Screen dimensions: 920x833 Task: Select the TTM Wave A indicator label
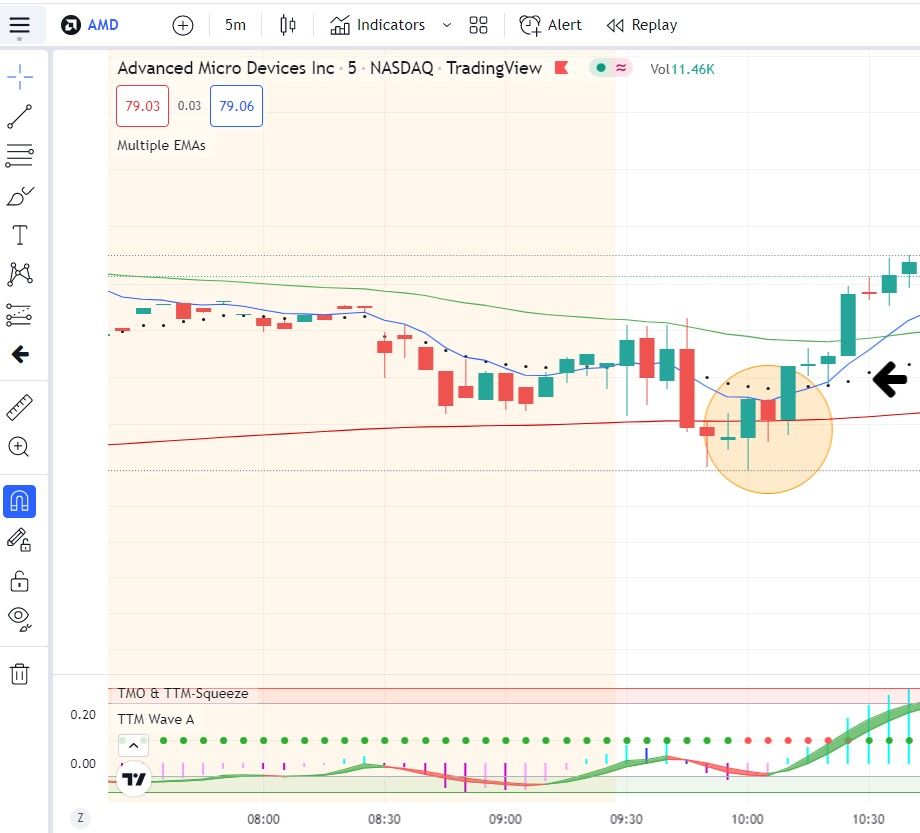pyautogui.click(x=155, y=719)
